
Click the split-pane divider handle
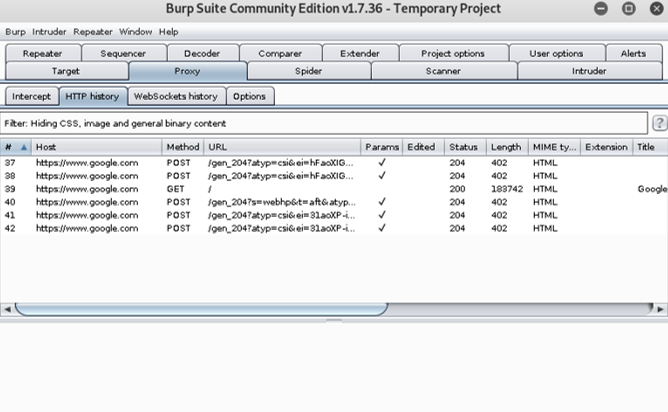click(x=334, y=320)
